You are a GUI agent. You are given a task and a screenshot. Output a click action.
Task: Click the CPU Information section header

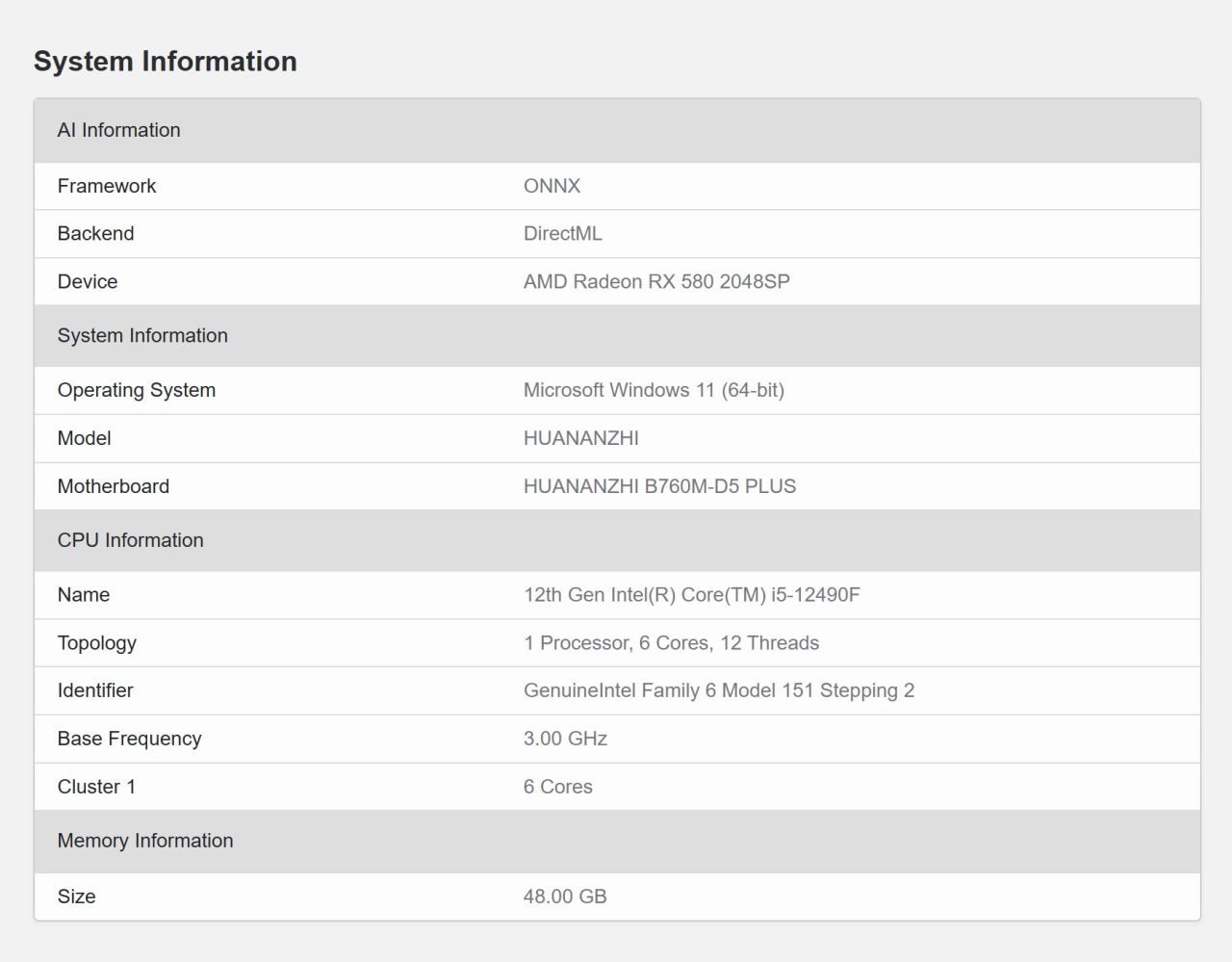point(130,540)
